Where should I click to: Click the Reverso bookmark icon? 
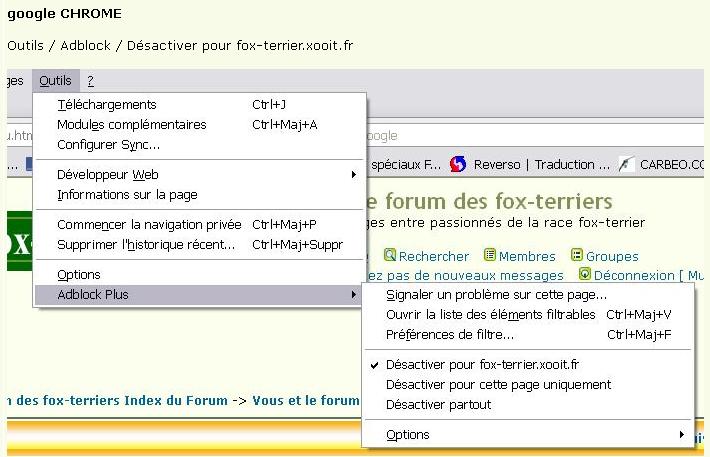coord(458,164)
